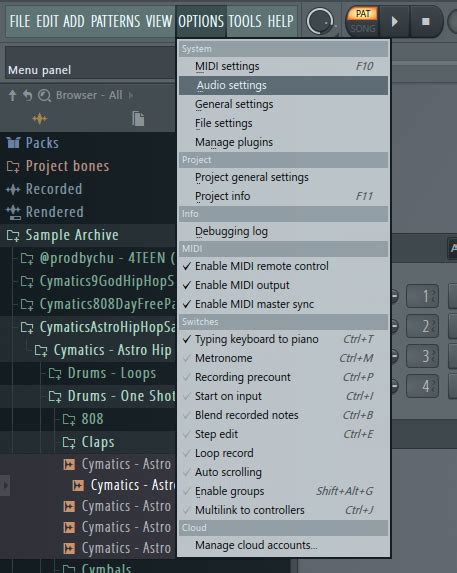The height and width of the screenshot is (573, 457).
Task: Click the browser collapse up-arrow icon
Action: point(12,95)
